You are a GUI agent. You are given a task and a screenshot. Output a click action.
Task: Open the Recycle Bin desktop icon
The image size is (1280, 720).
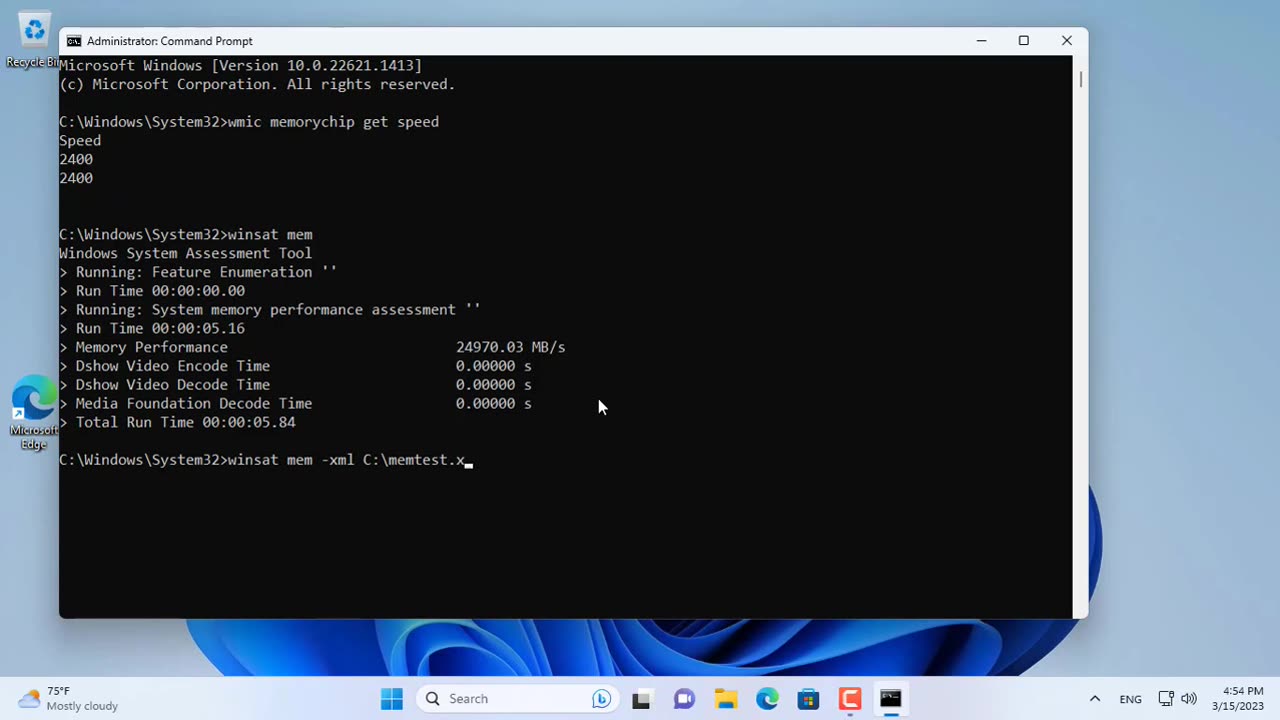pyautogui.click(x=33, y=40)
